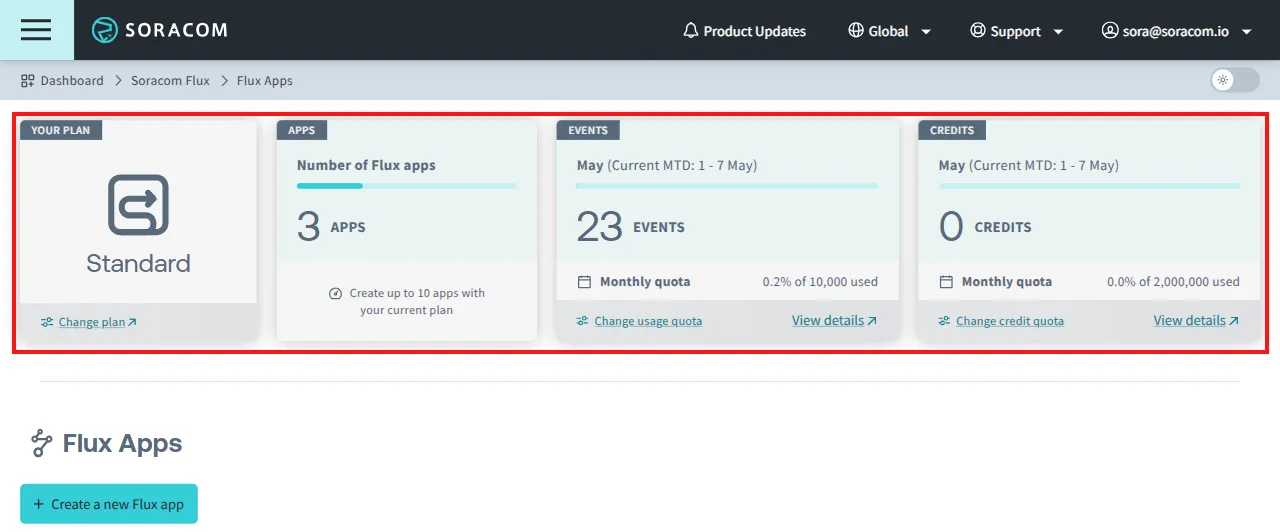The height and width of the screenshot is (532, 1280).
Task: Create a new Flux app
Action: [109, 504]
